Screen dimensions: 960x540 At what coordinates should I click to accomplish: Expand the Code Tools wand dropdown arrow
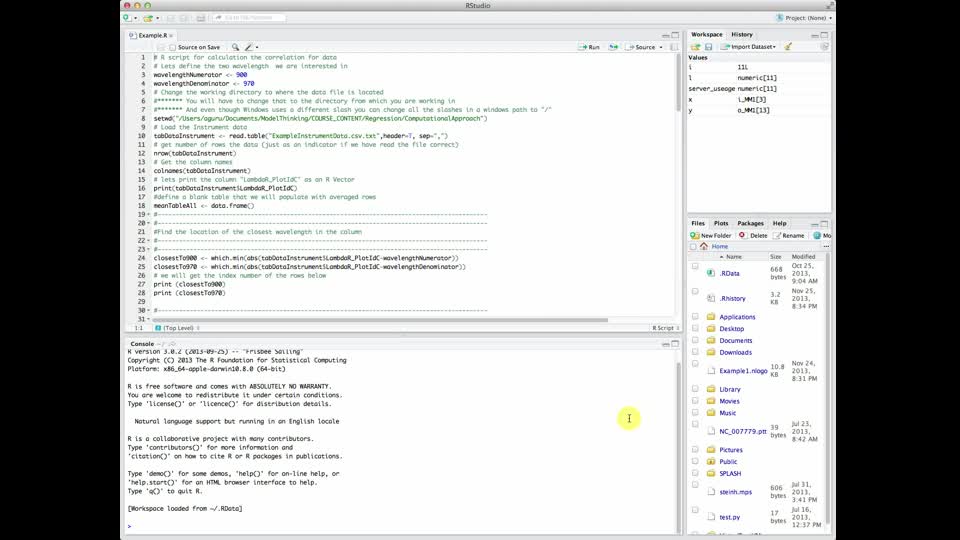point(257,47)
